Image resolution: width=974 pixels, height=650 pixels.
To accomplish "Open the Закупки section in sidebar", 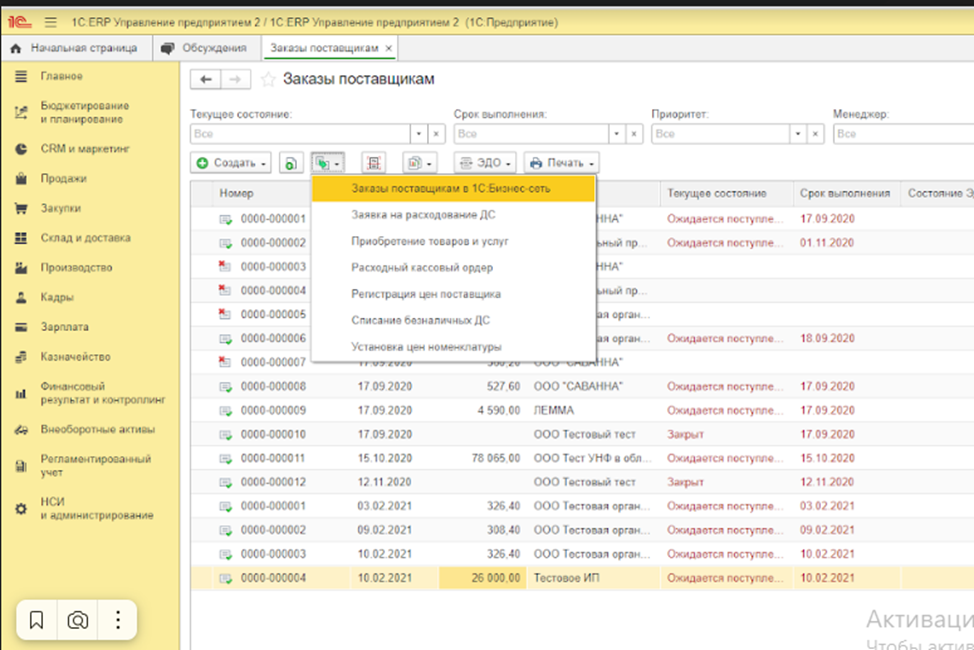I will (61, 208).
